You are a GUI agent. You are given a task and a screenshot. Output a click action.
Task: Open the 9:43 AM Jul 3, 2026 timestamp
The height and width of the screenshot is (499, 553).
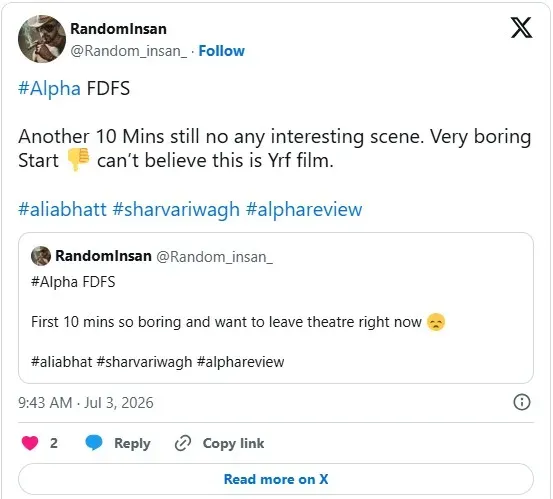tap(86, 402)
